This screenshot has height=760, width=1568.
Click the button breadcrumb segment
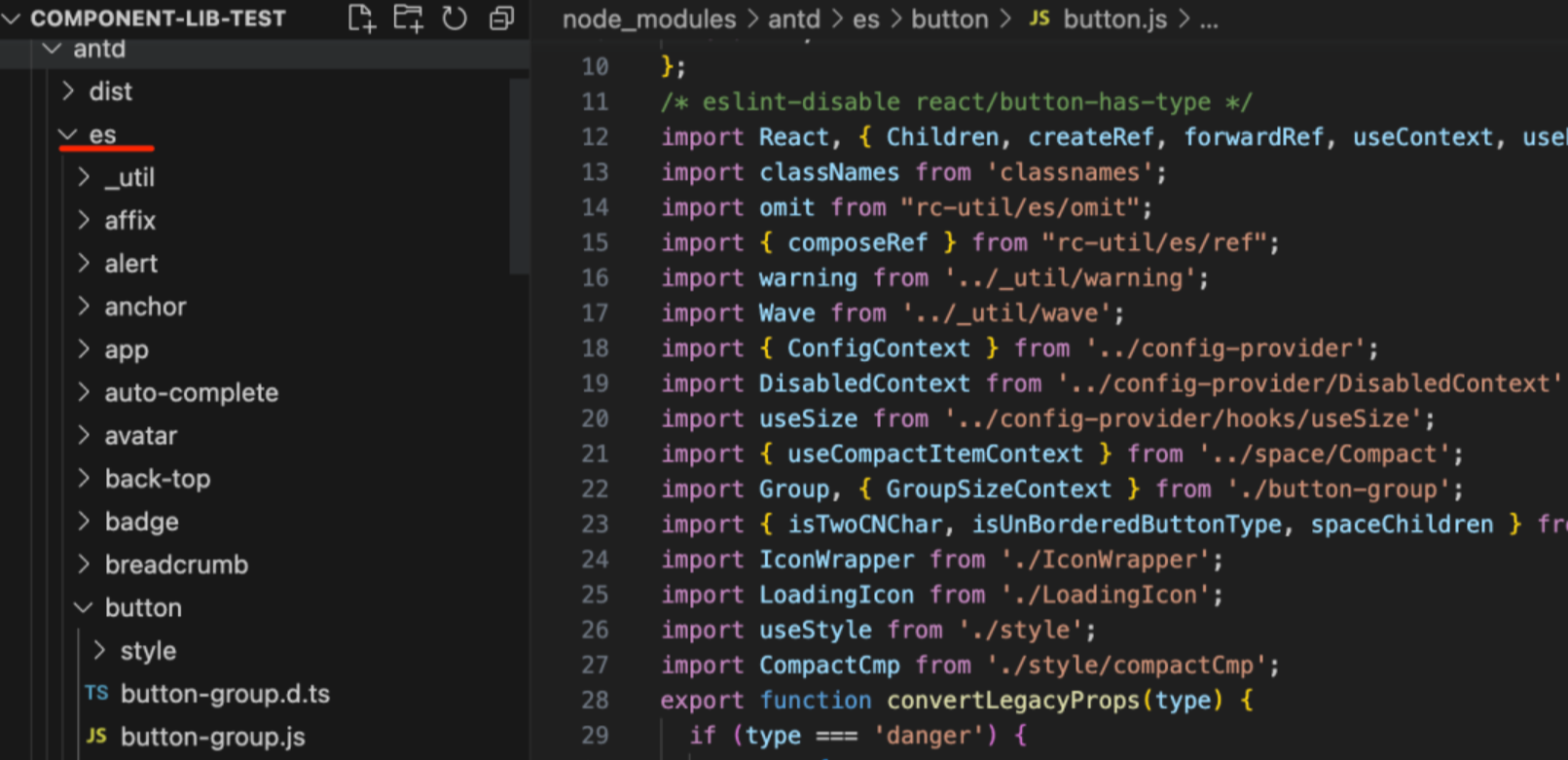point(949,19)
